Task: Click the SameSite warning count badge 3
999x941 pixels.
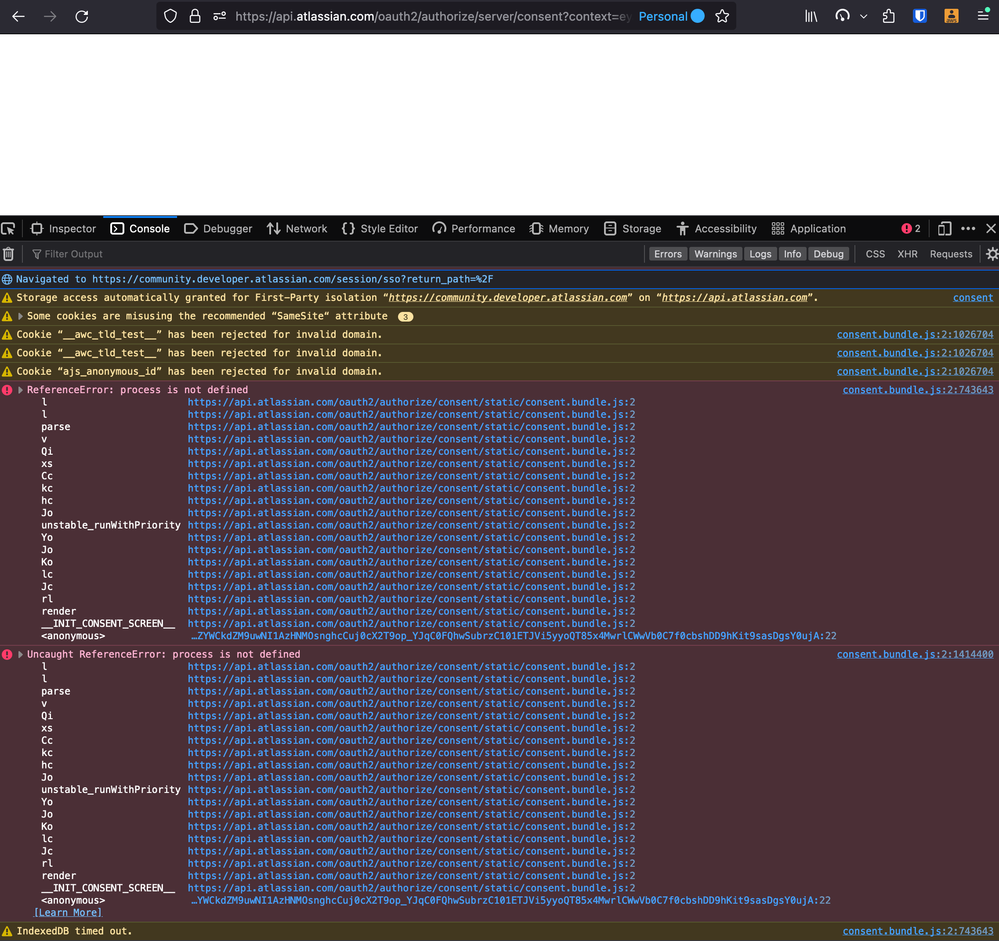Action: point(405,317)
